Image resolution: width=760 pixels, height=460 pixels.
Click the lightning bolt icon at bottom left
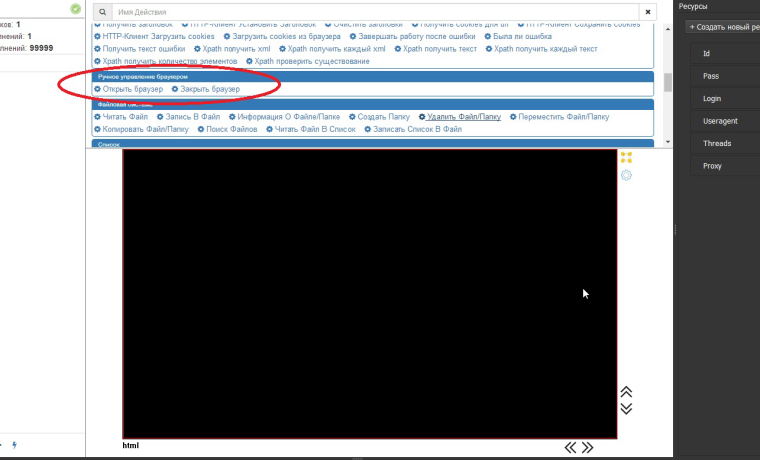pos(14,444)
